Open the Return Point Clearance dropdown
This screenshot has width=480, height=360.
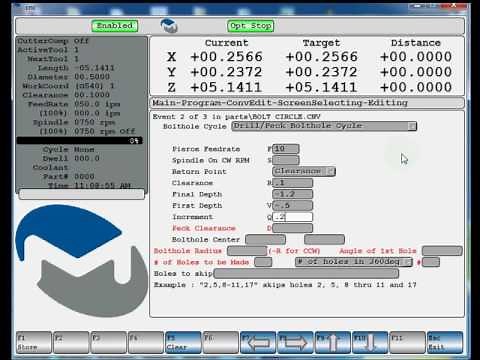coord(304,171)
